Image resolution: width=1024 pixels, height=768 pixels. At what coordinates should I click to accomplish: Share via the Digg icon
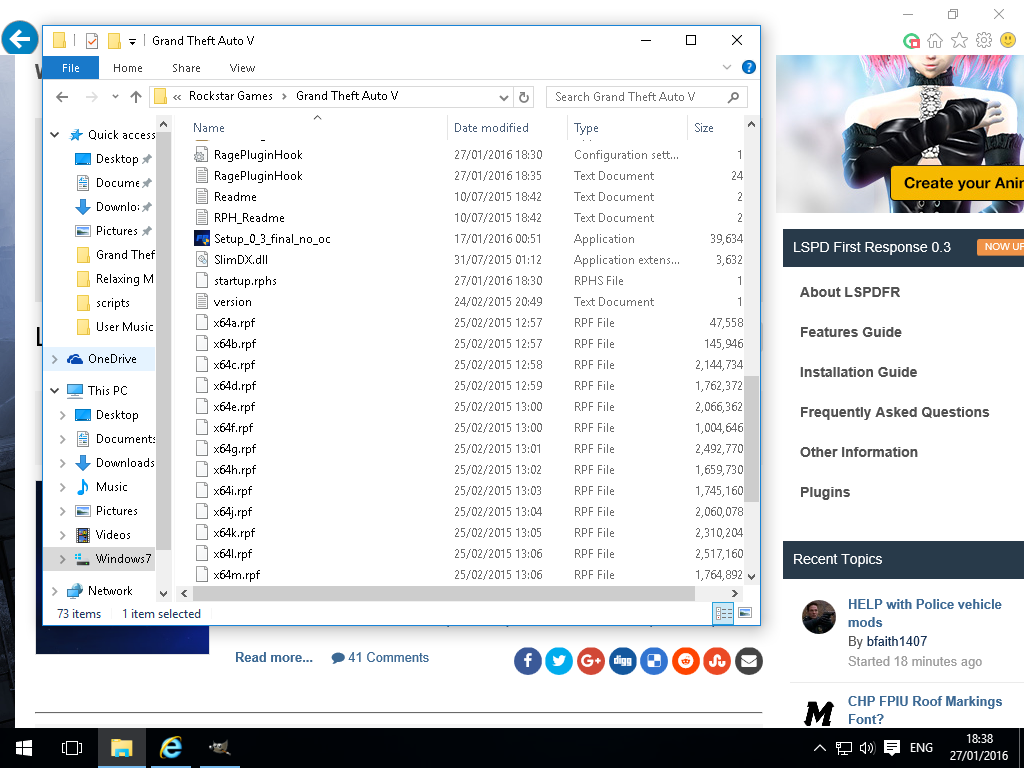tap(622, 662)
